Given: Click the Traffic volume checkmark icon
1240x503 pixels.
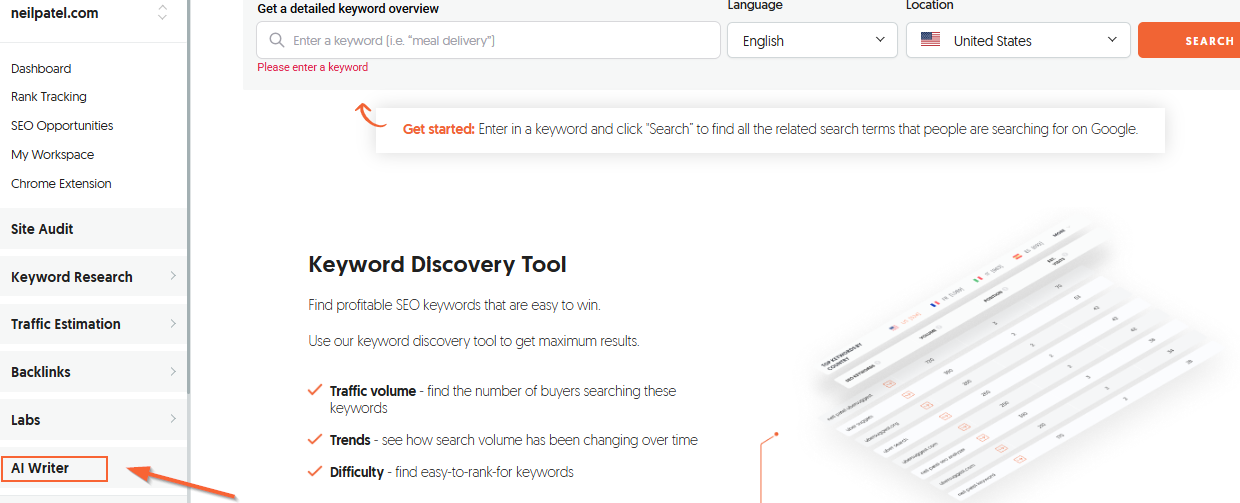Looking at the screenshot, I should coord(315,391).
